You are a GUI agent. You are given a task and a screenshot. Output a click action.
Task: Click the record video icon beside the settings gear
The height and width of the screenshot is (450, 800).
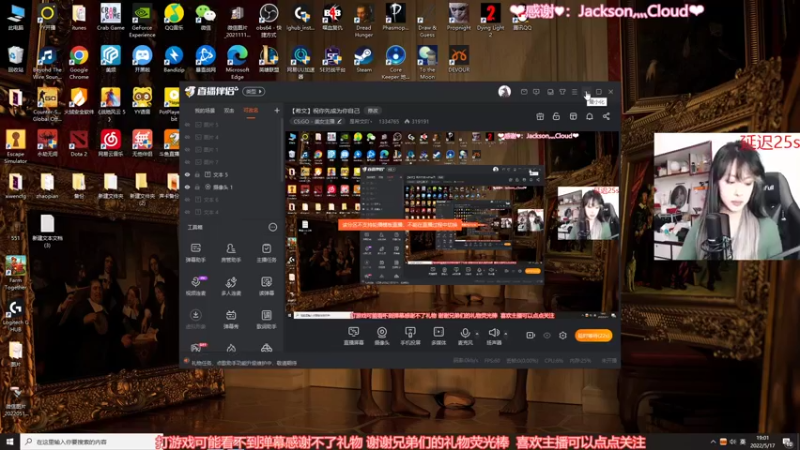pyautogui.click(x=531, y=335)
